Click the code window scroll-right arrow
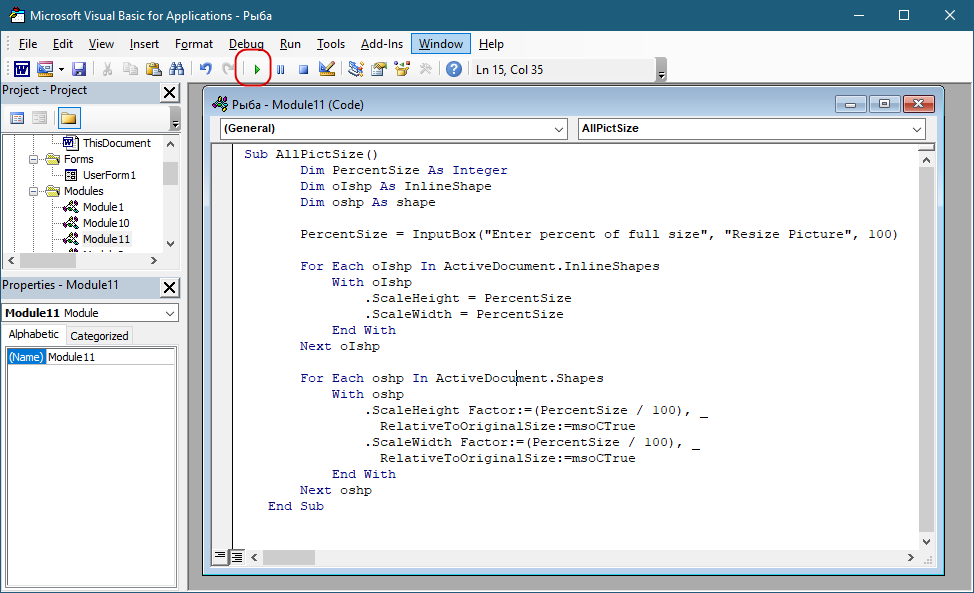The height and width of the screenshot is (593, 974). coord(911,558)
